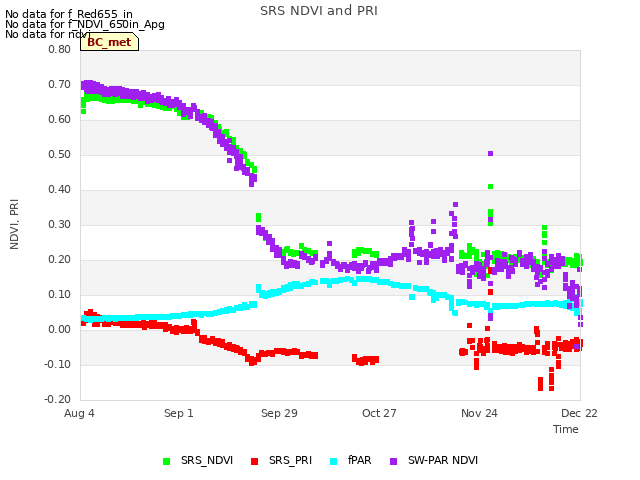Image resolution: width=640 pixels, height=480 pixels.
Task: Click the highest purple outlier point near 0.50
Action: coord(491,153)
